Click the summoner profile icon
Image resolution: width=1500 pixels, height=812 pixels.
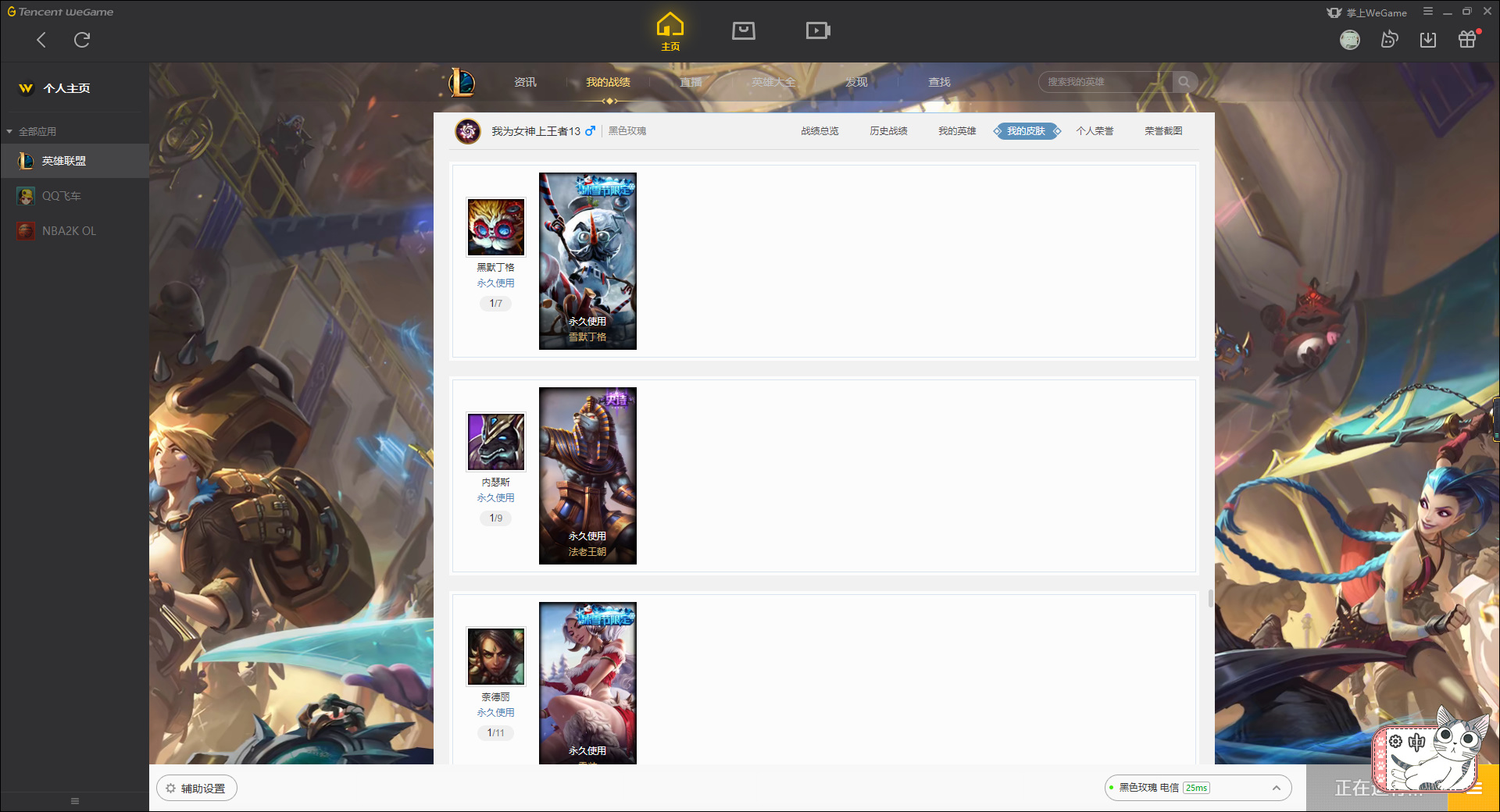point(468,131)
